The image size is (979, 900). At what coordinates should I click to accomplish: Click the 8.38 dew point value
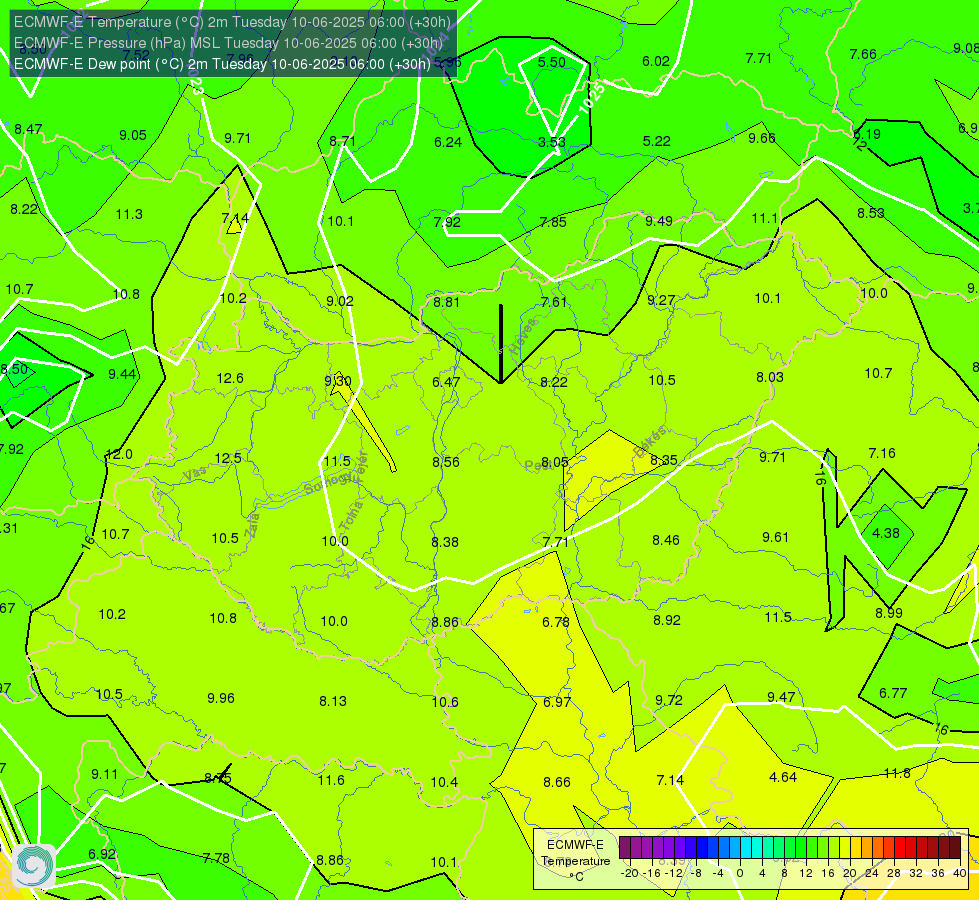[445, 542]
